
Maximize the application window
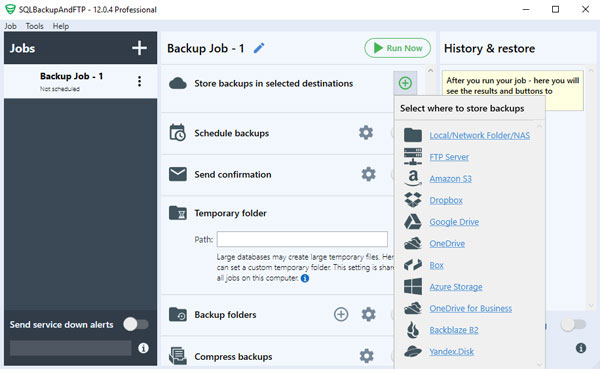(556, 9)
